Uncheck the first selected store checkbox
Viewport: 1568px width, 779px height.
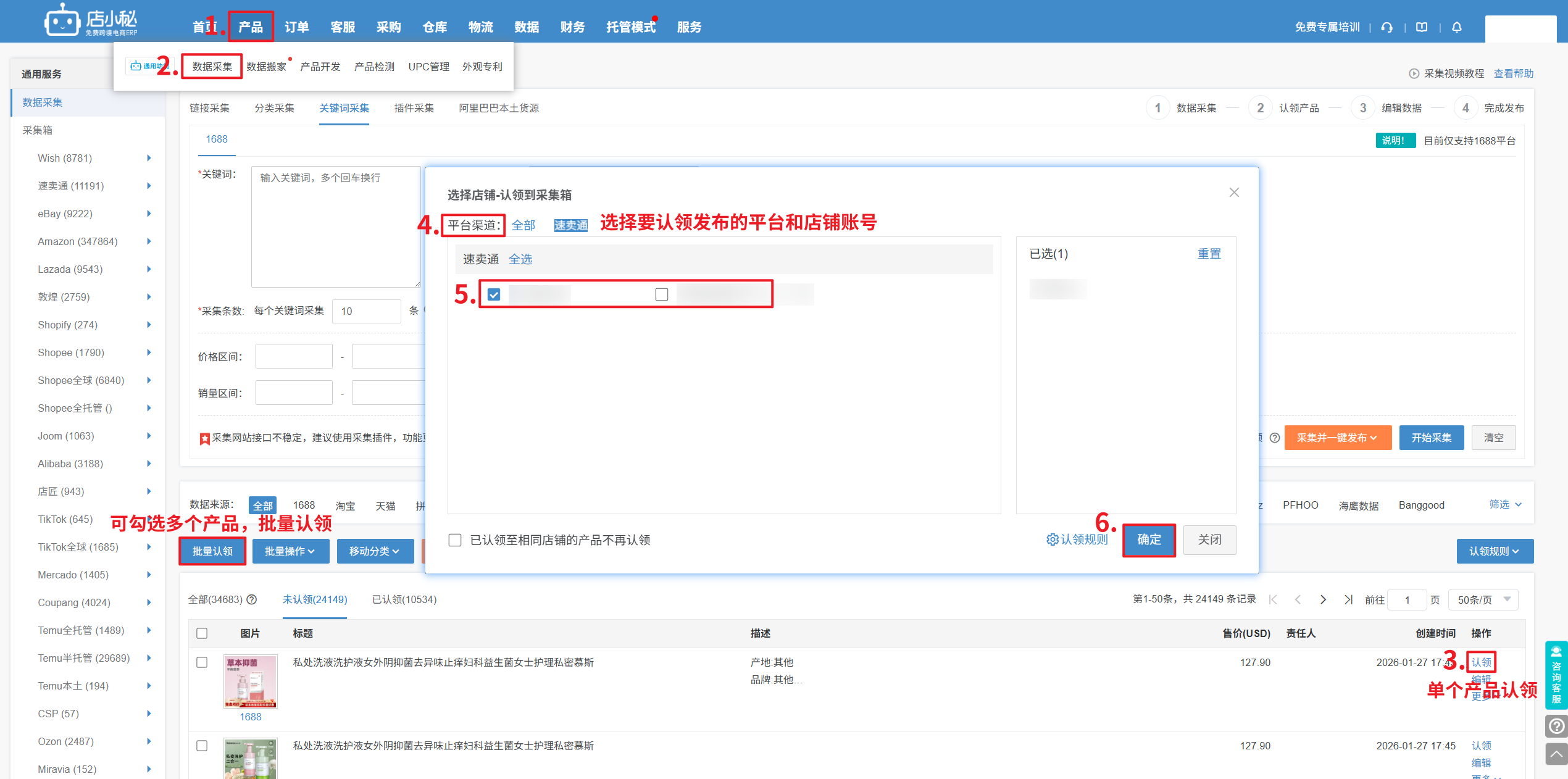(x=494, y=294)
